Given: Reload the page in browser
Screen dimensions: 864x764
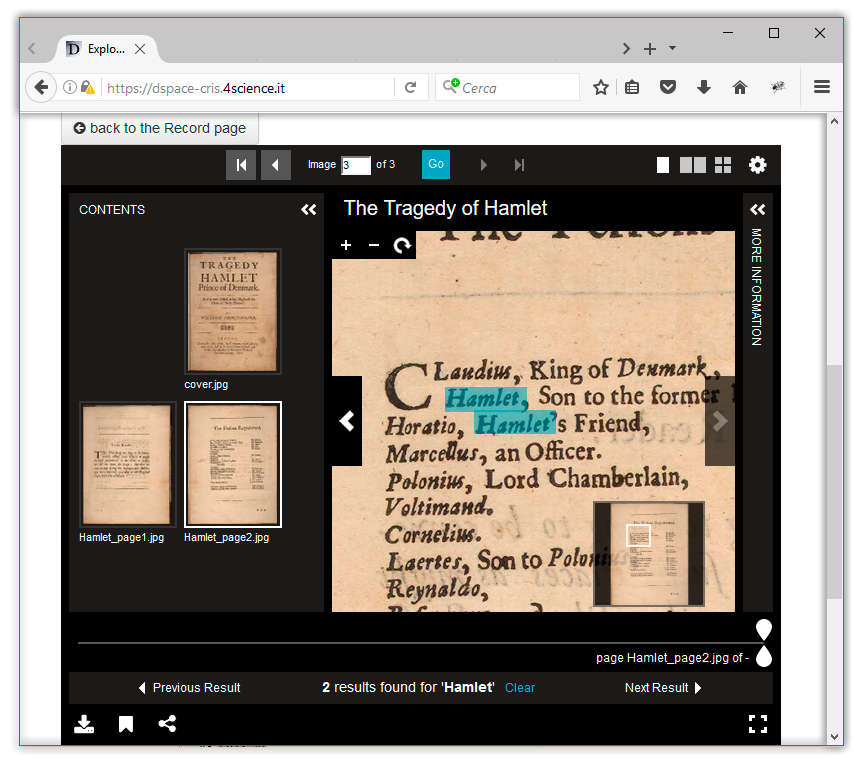Looking at the screenshot, I should tap(411, 87).
